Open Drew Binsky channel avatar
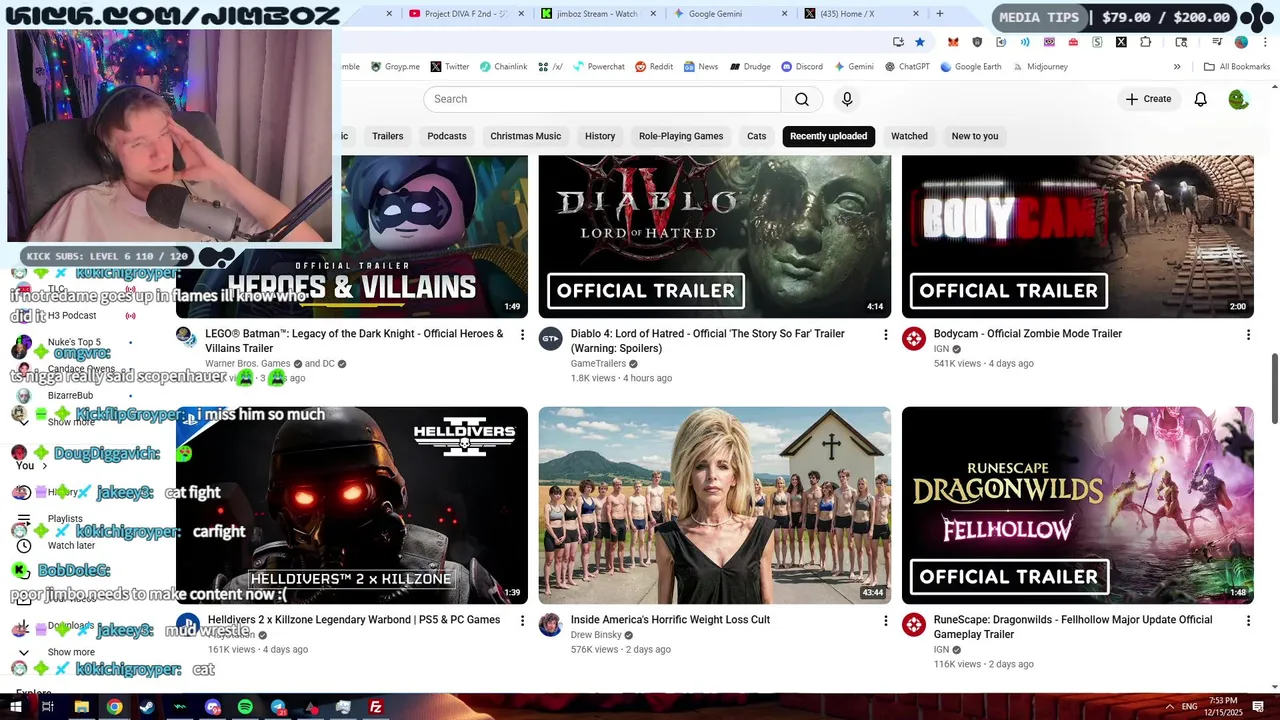 (550, 625)
